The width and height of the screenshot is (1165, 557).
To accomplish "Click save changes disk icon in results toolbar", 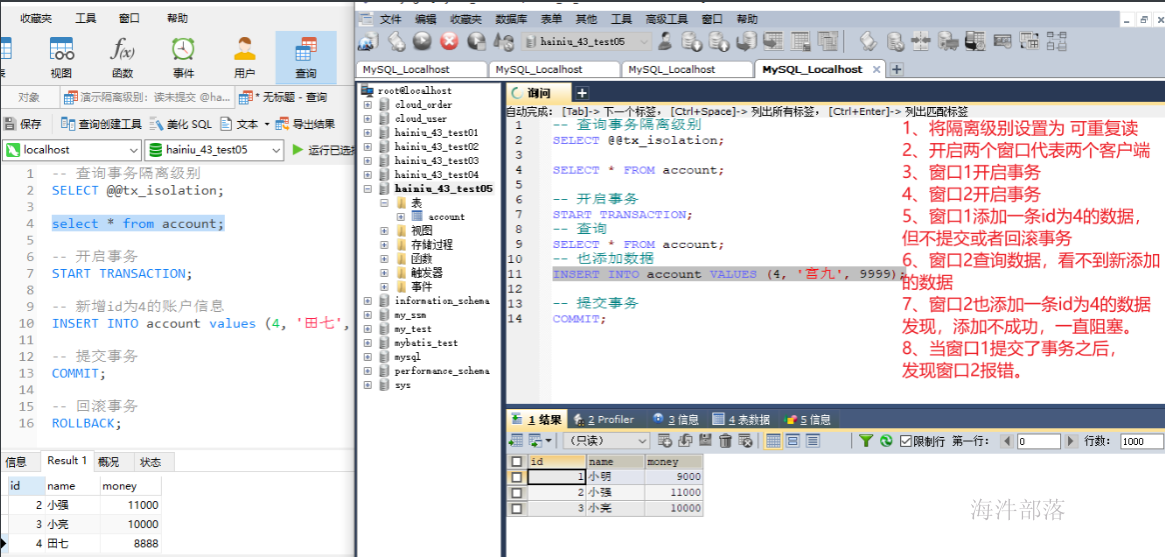I will 707,441.
